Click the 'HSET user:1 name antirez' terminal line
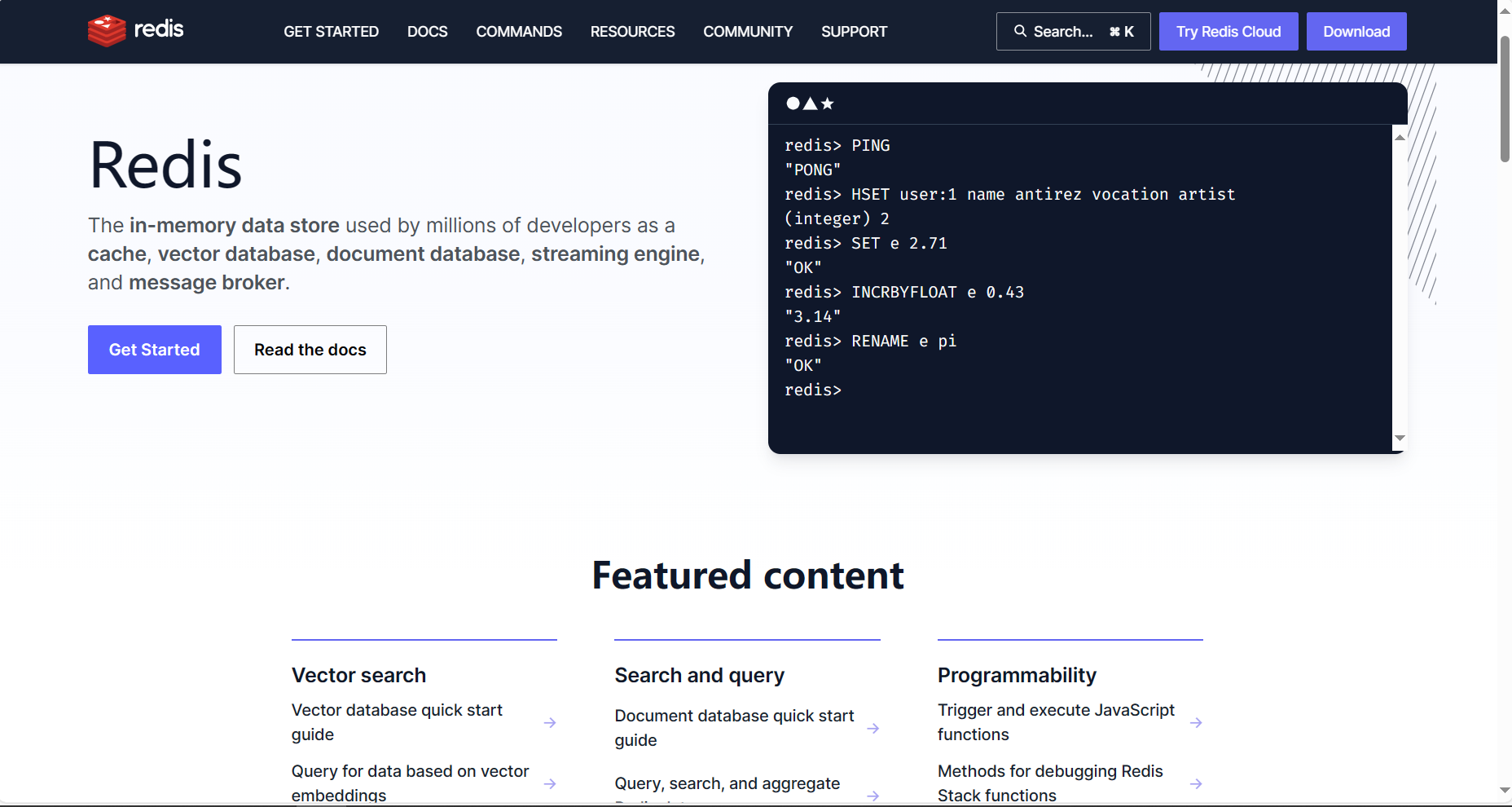 (x=1010, y=194)
